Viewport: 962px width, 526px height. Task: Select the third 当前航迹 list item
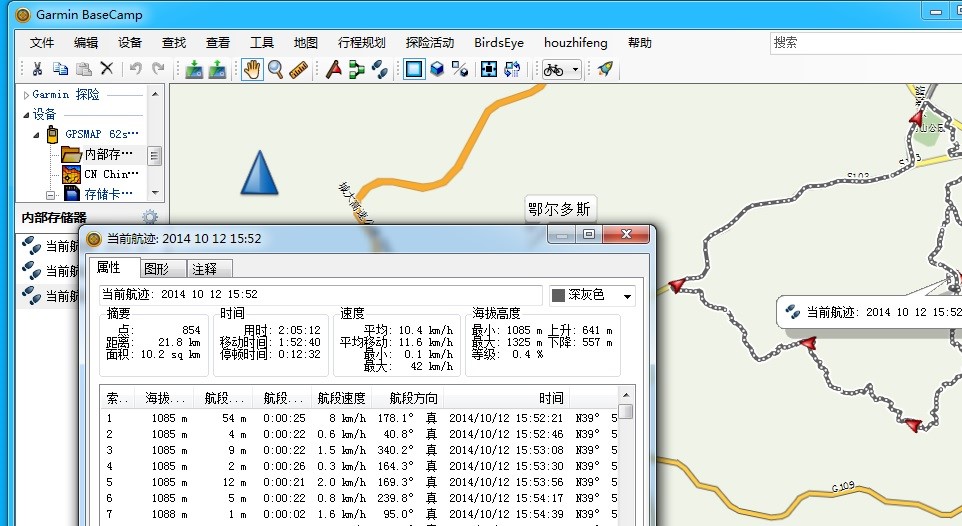pos(50,296)
